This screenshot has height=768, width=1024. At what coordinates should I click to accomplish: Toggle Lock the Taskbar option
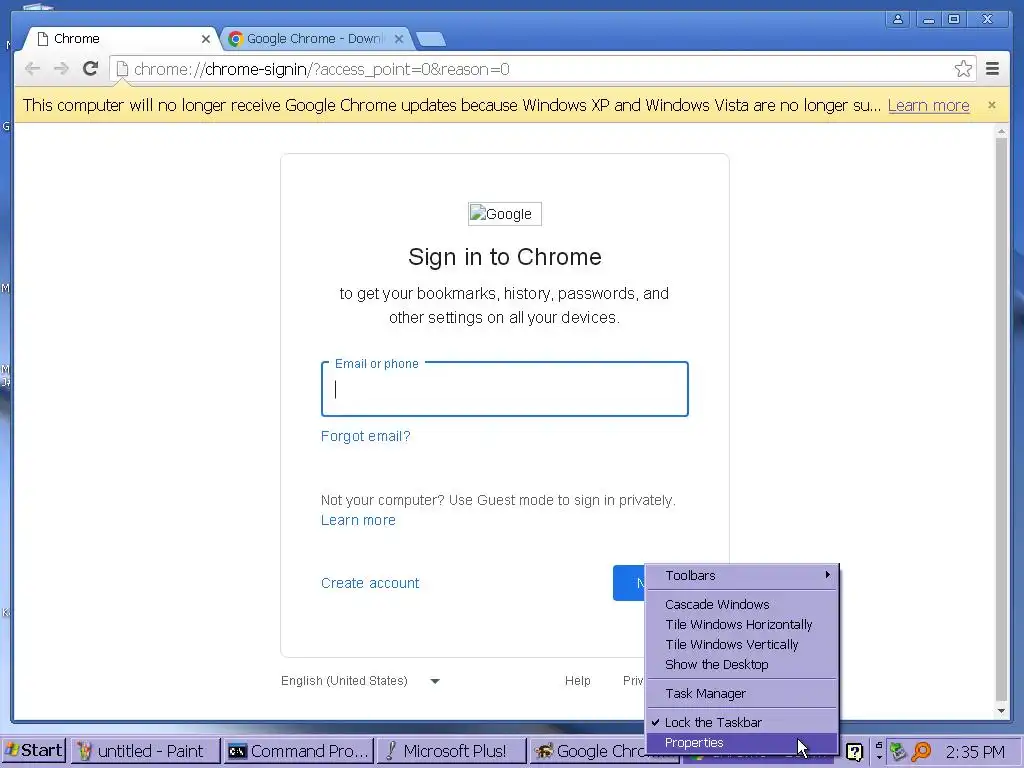click(741, 722)
